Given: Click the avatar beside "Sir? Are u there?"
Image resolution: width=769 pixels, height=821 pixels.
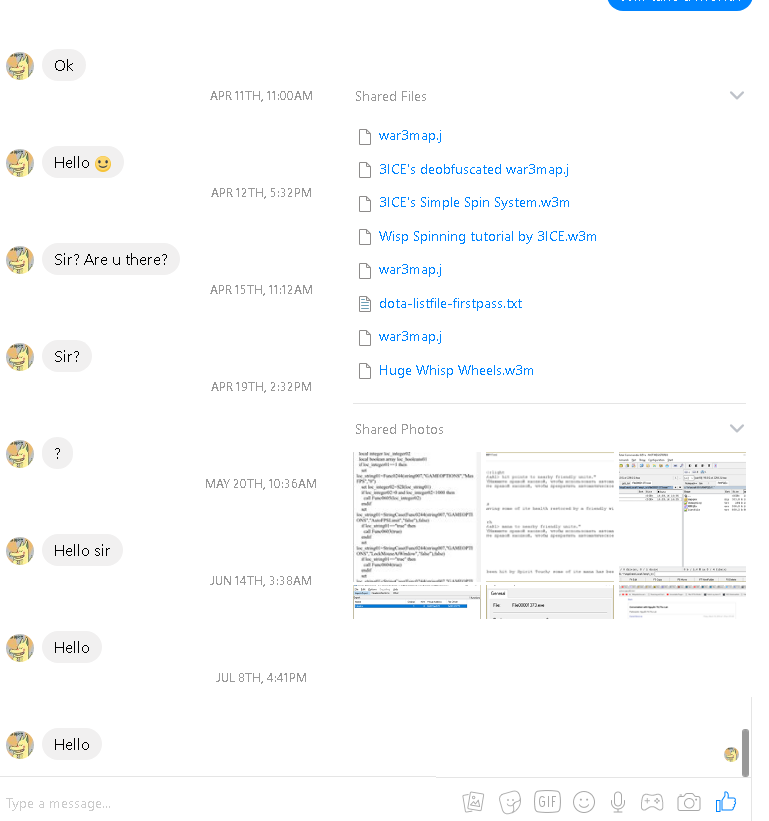Looking at the screenshot, I should point(20,260).
